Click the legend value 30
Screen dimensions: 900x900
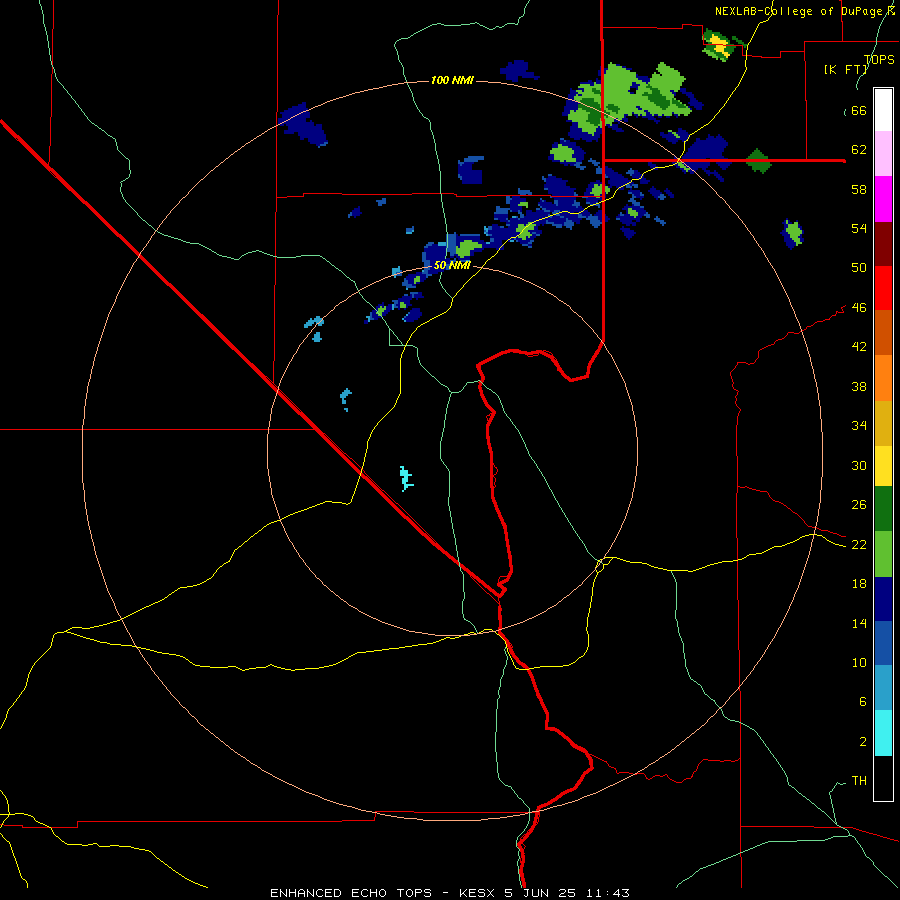click(859, 465)
